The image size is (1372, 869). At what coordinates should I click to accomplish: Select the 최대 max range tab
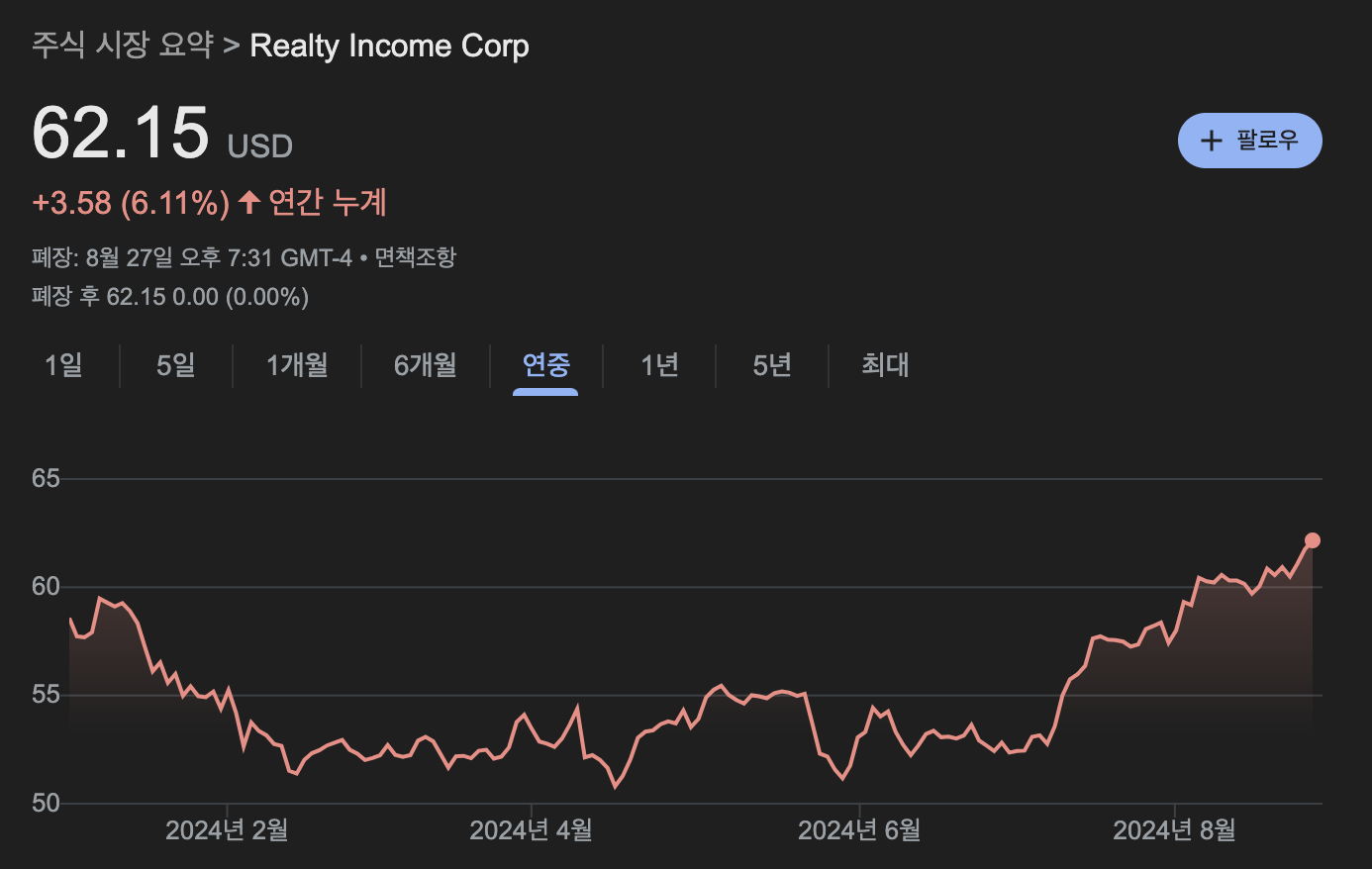[885, 365]
